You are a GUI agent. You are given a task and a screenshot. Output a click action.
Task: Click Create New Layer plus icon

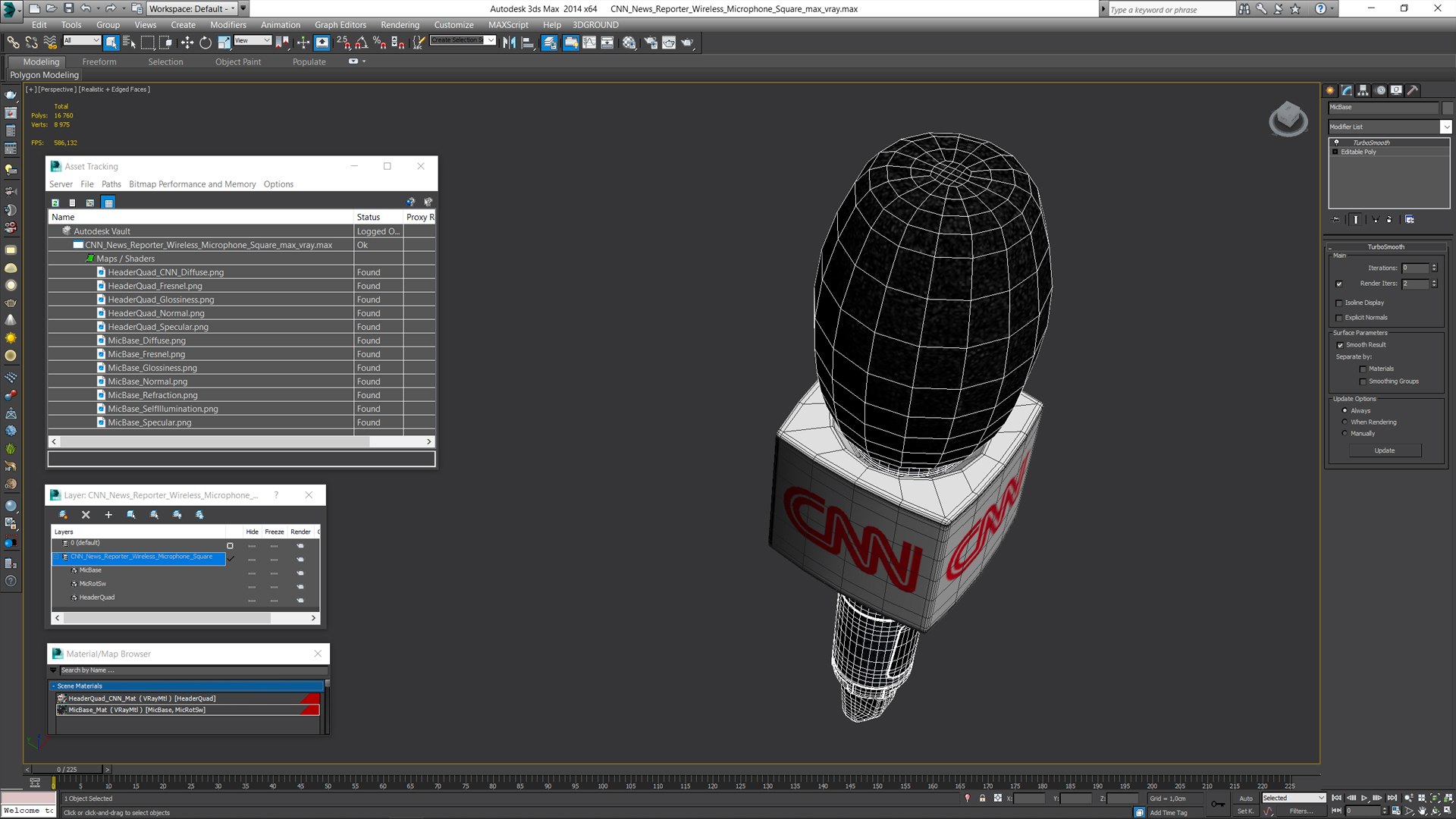click(x=108, y=514)
